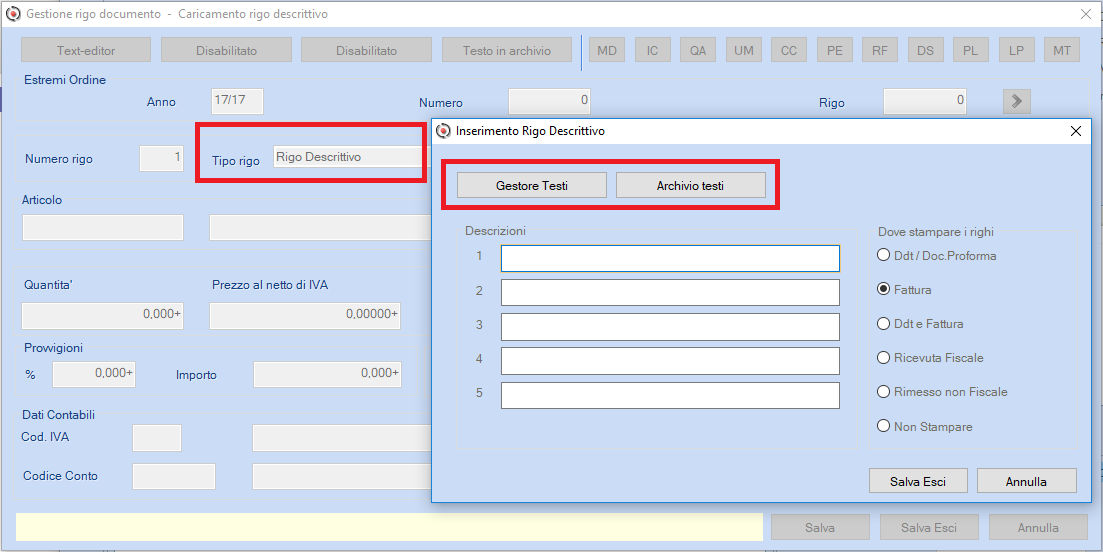
Task: Focus description field 2
Action: (670, 292)
